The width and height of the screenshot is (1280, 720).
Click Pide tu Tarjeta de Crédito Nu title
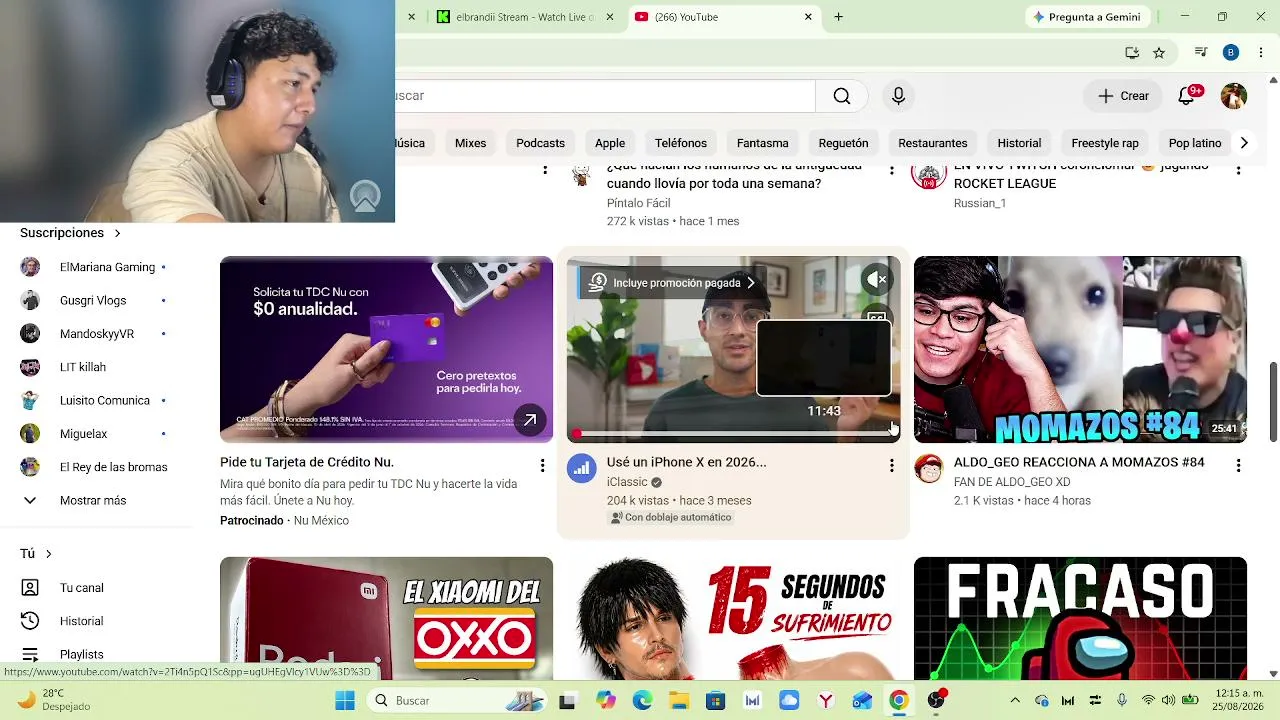(x=307, y=462)
